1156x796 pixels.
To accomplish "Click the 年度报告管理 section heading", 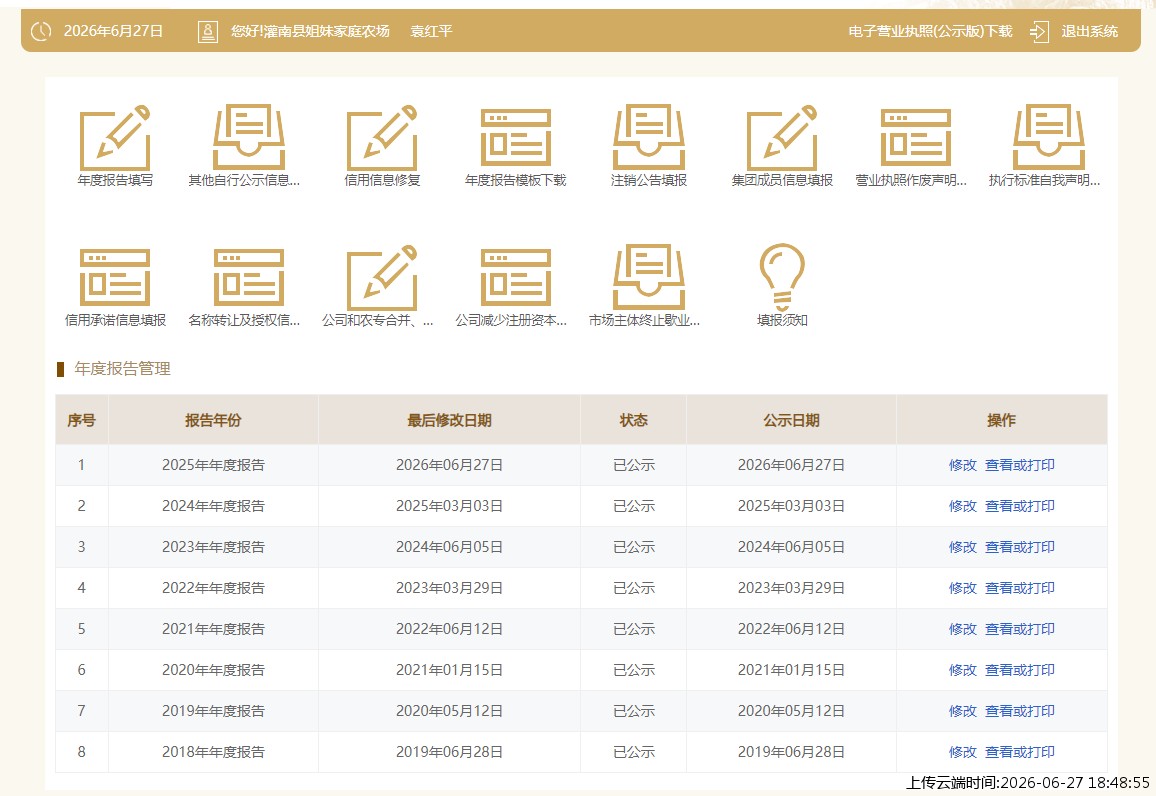I will click(x=122, y=369).
